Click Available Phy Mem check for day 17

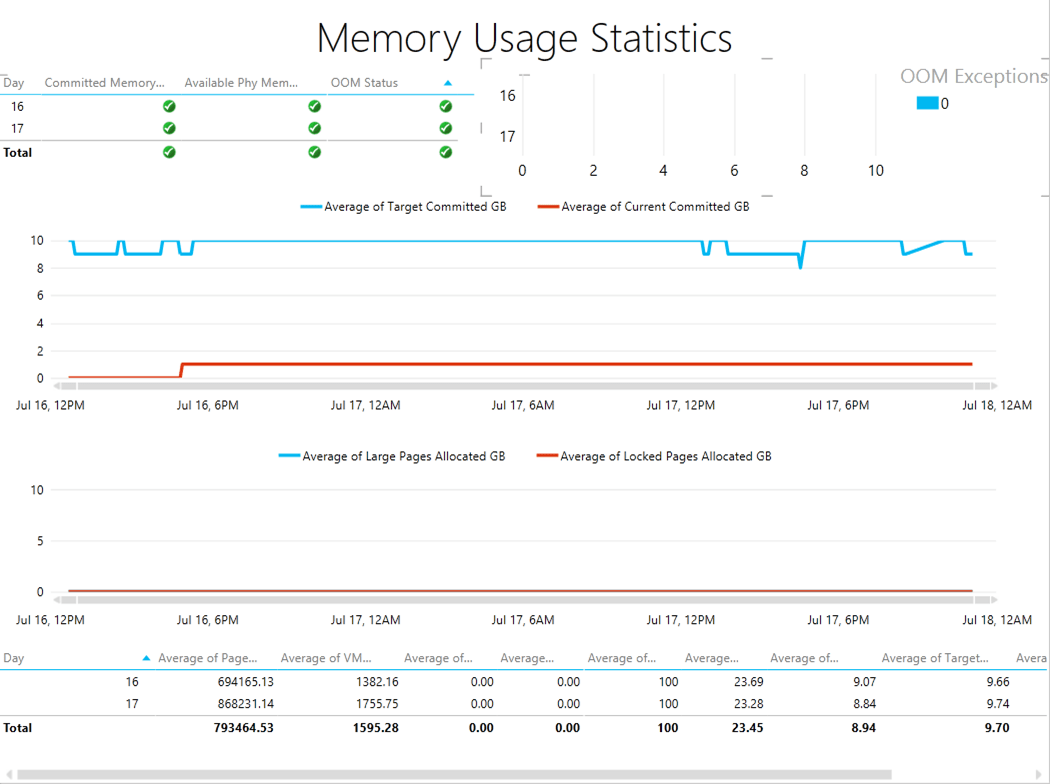point(314,128)
